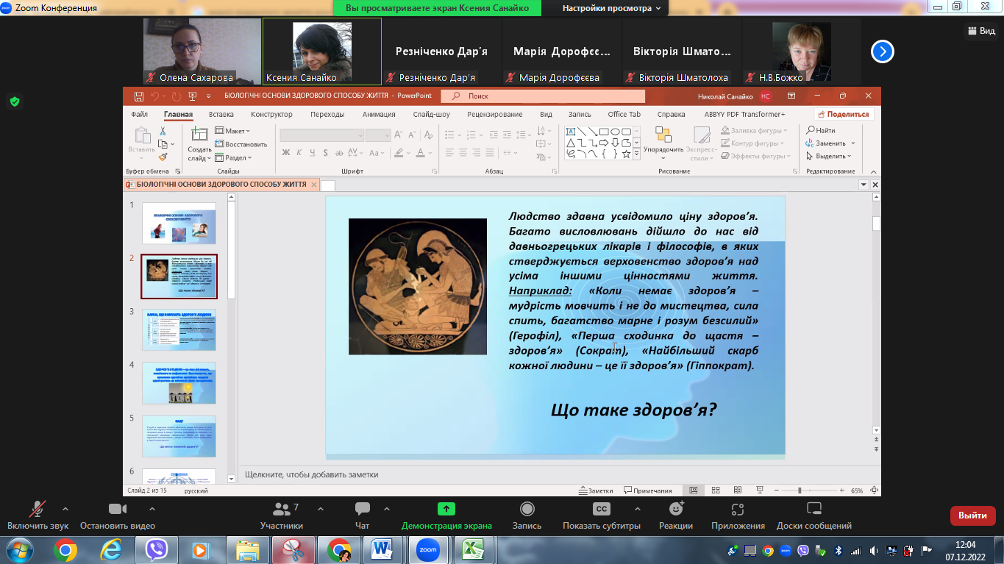This screenshot has height=564, width=1004.
Task: Expand audio options chevron beside Включить звук
Action: pos(65,508)
